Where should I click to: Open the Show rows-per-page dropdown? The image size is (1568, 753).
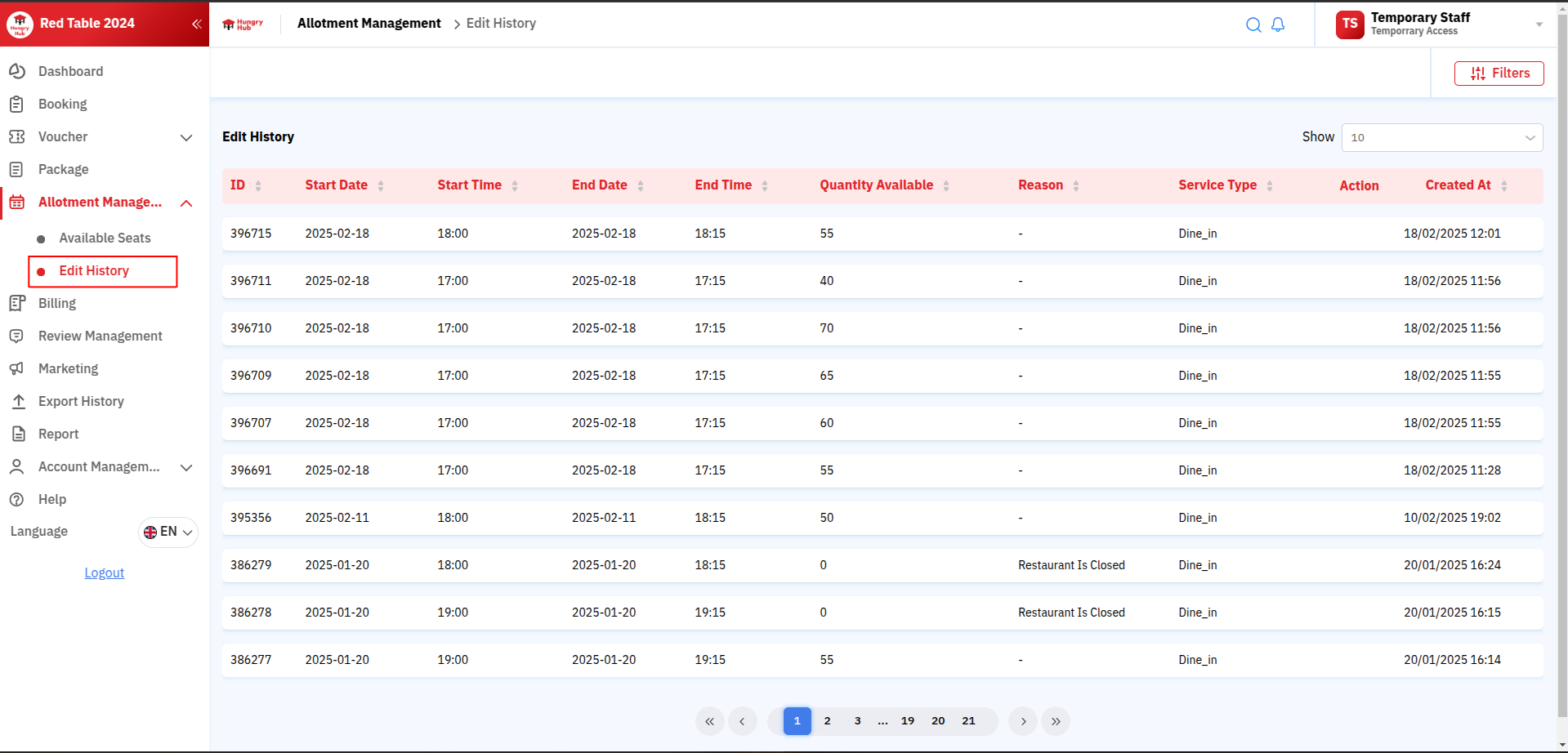click(1441, 137)
